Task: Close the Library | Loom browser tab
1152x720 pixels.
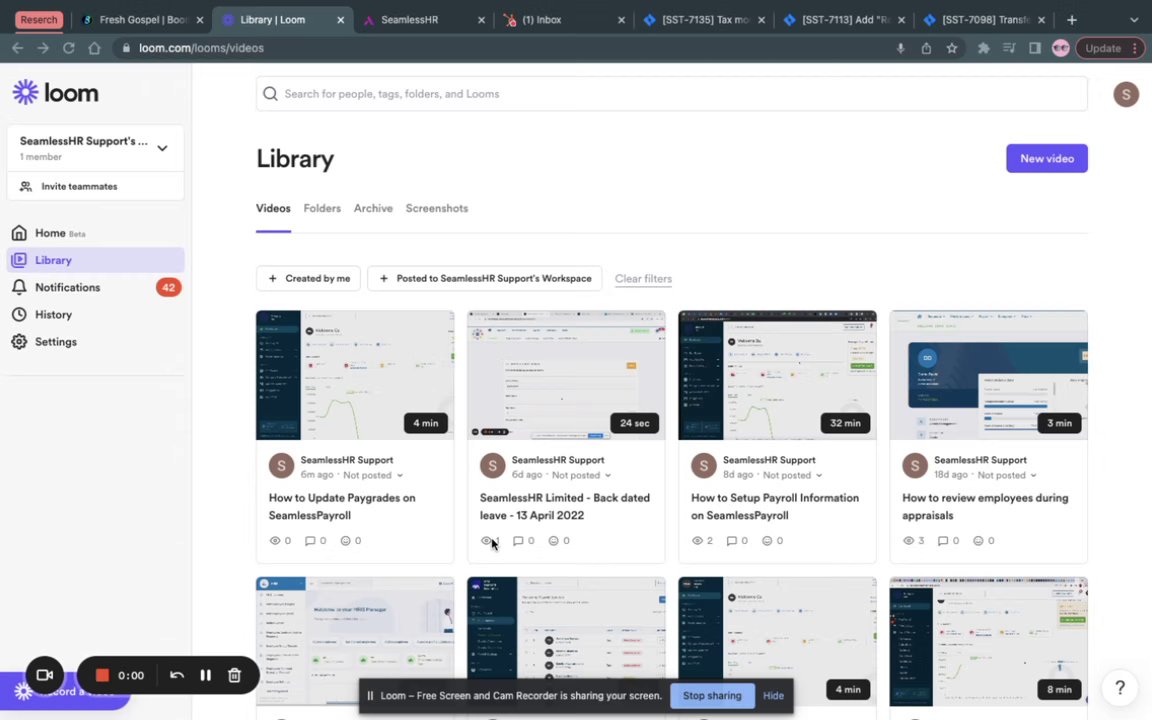Action: (340, 20)
